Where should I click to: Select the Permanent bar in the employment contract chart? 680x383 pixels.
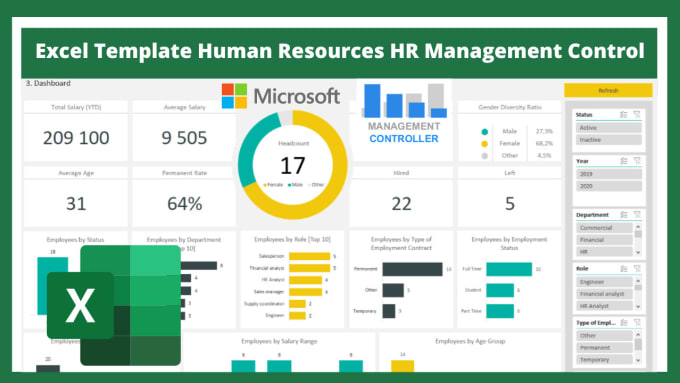pos(412,269)
